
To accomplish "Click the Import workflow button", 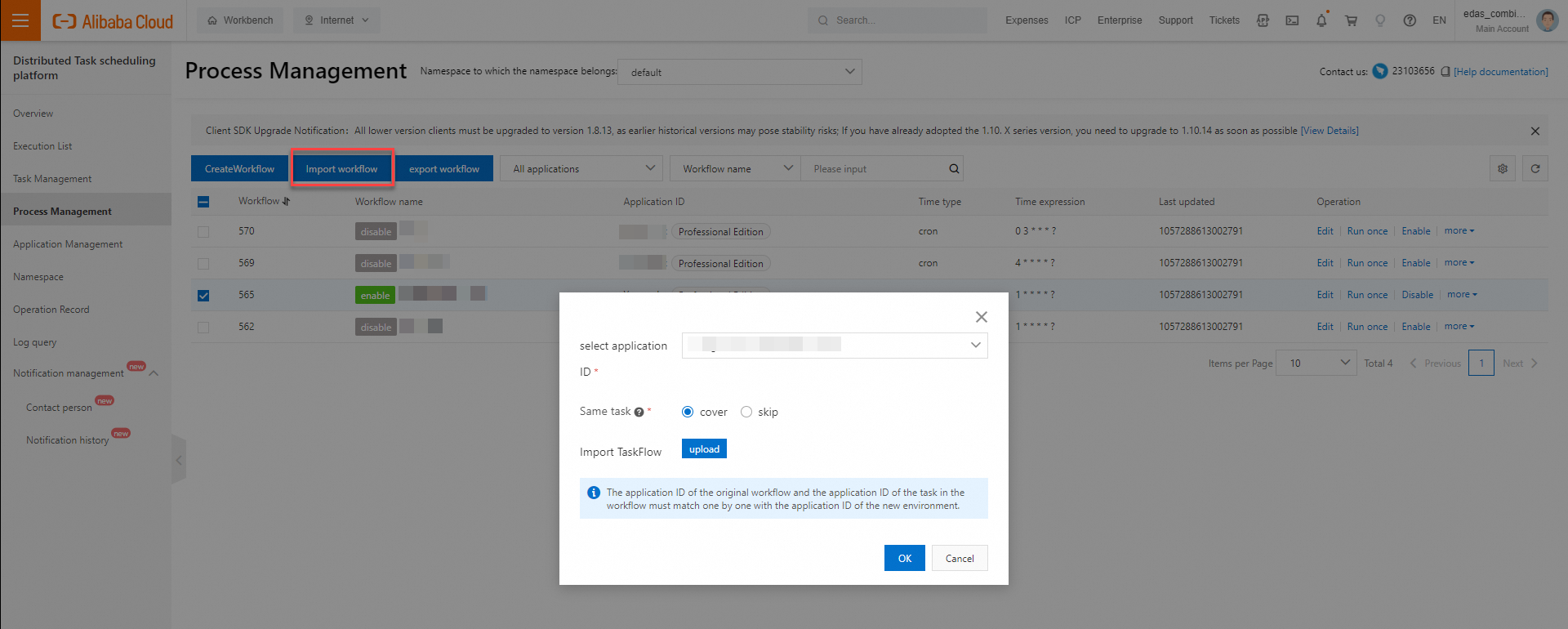I will coord(342,169).
